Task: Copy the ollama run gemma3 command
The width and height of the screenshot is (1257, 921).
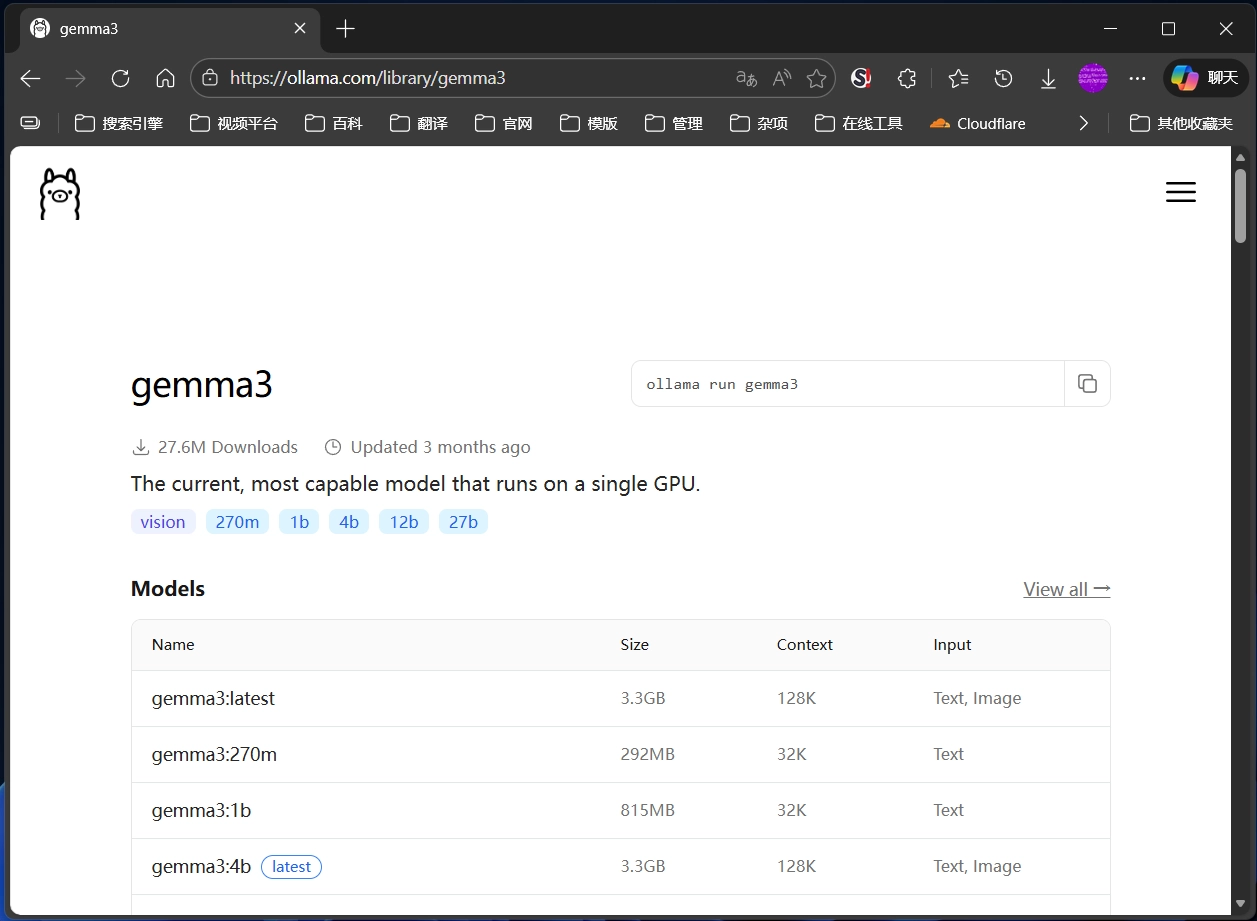Action: [x=1087, y=384]
